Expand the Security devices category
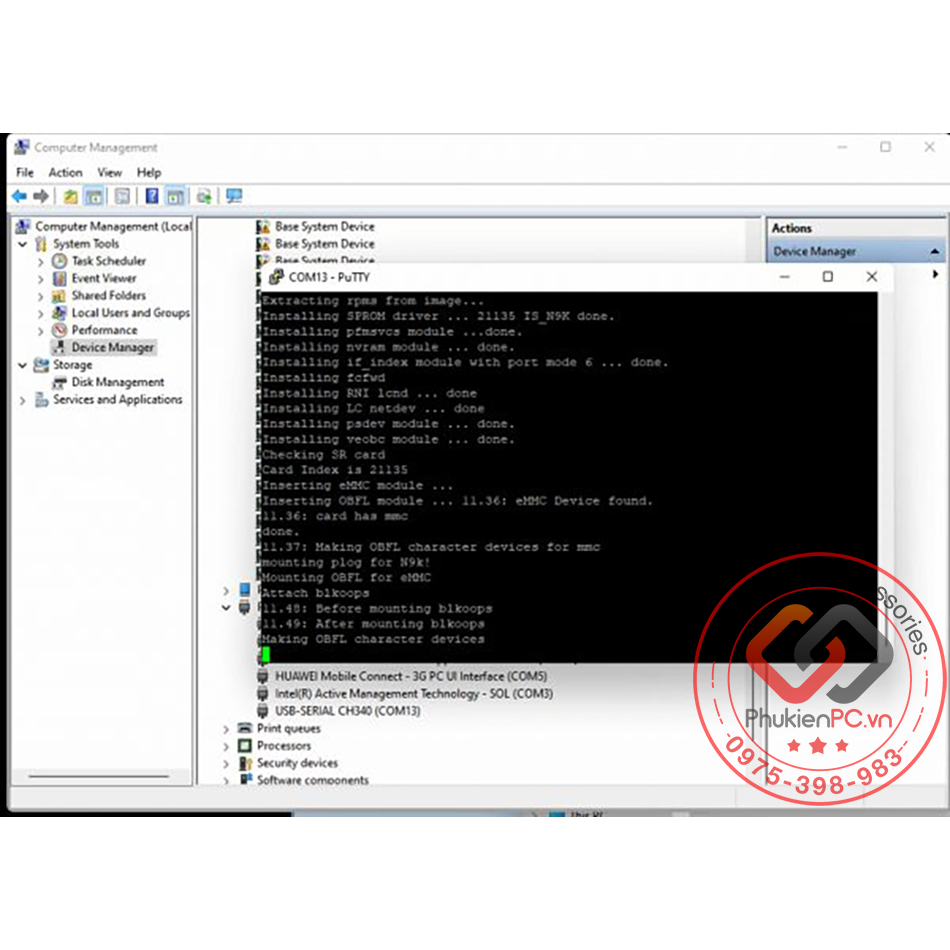This screenshot has width=950, height=950. click(226, 763)
